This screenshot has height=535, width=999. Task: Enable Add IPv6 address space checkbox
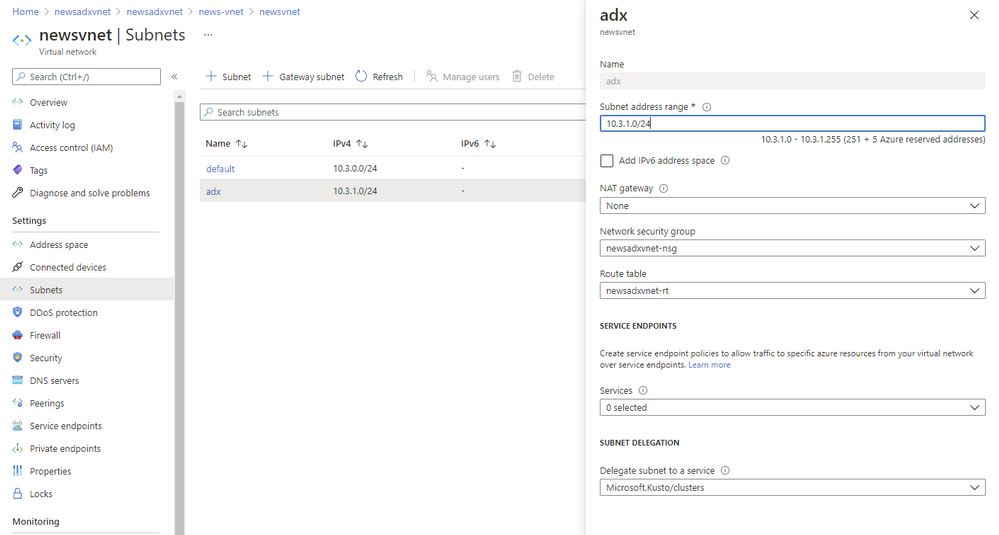coord(607,160)
